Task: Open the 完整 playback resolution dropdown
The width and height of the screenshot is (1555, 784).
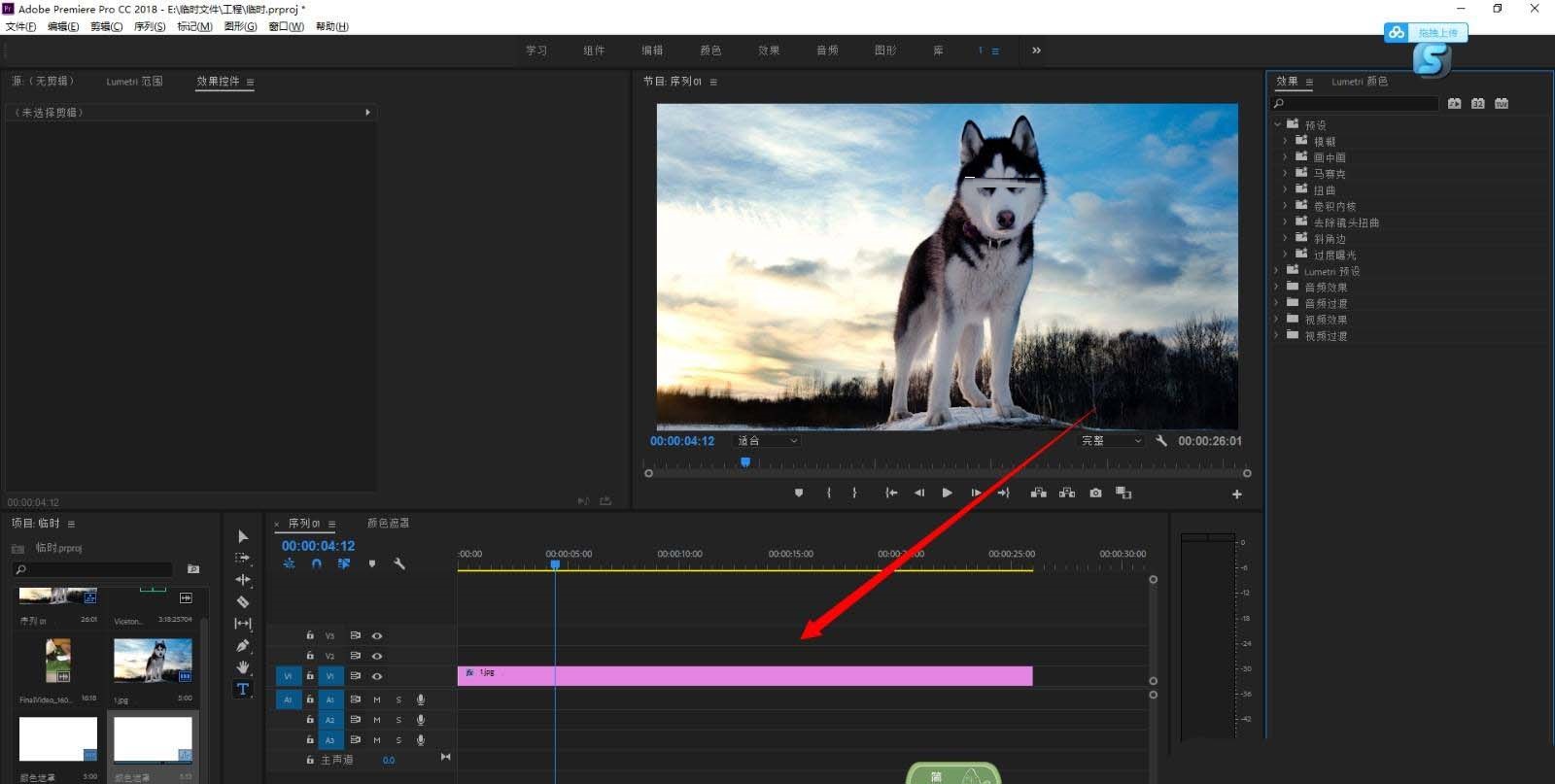Action: (1112, 441)
